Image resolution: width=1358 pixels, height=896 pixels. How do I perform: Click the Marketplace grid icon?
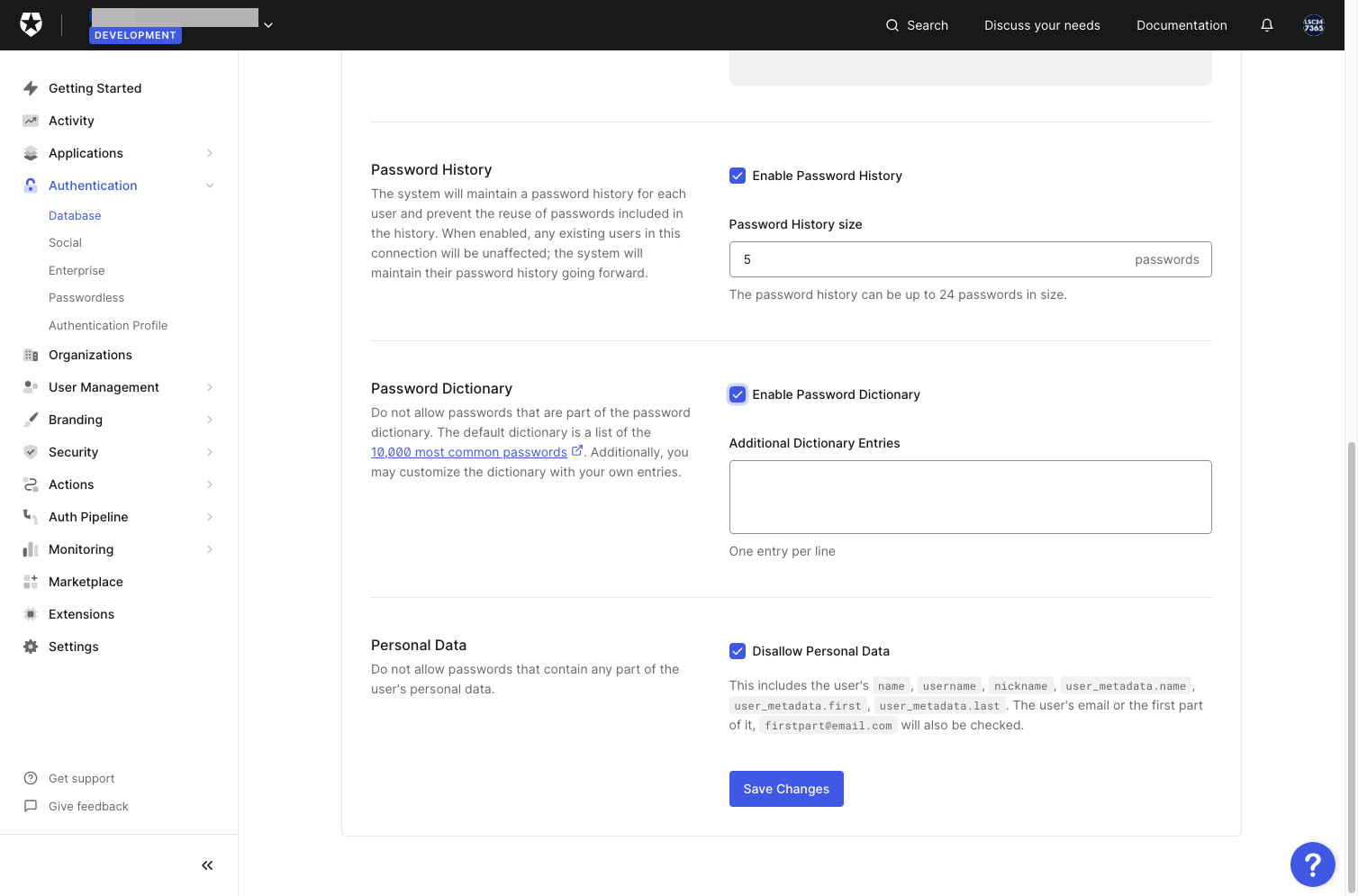click(31, 582)
